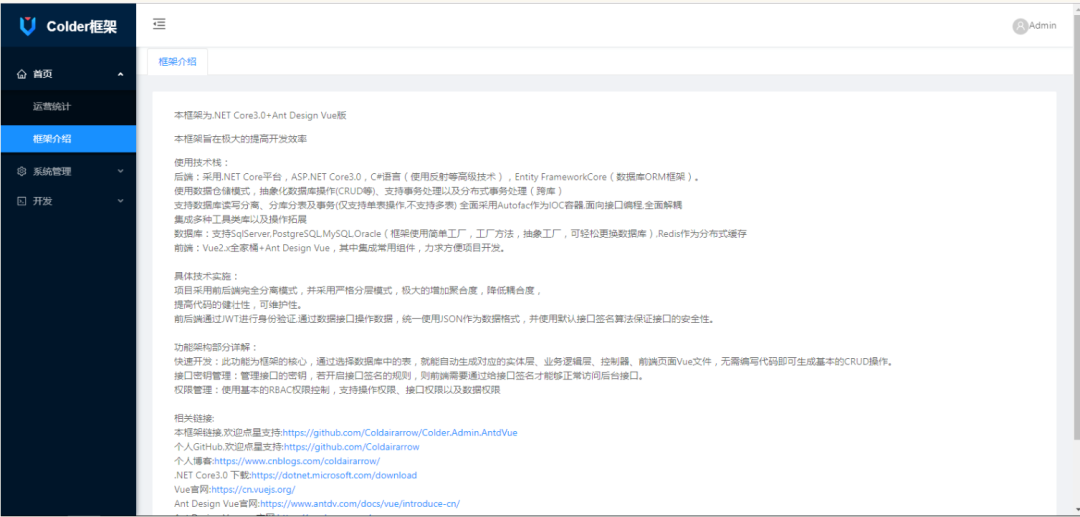Switch to the 框架介绍 page tab

point(178,61)
